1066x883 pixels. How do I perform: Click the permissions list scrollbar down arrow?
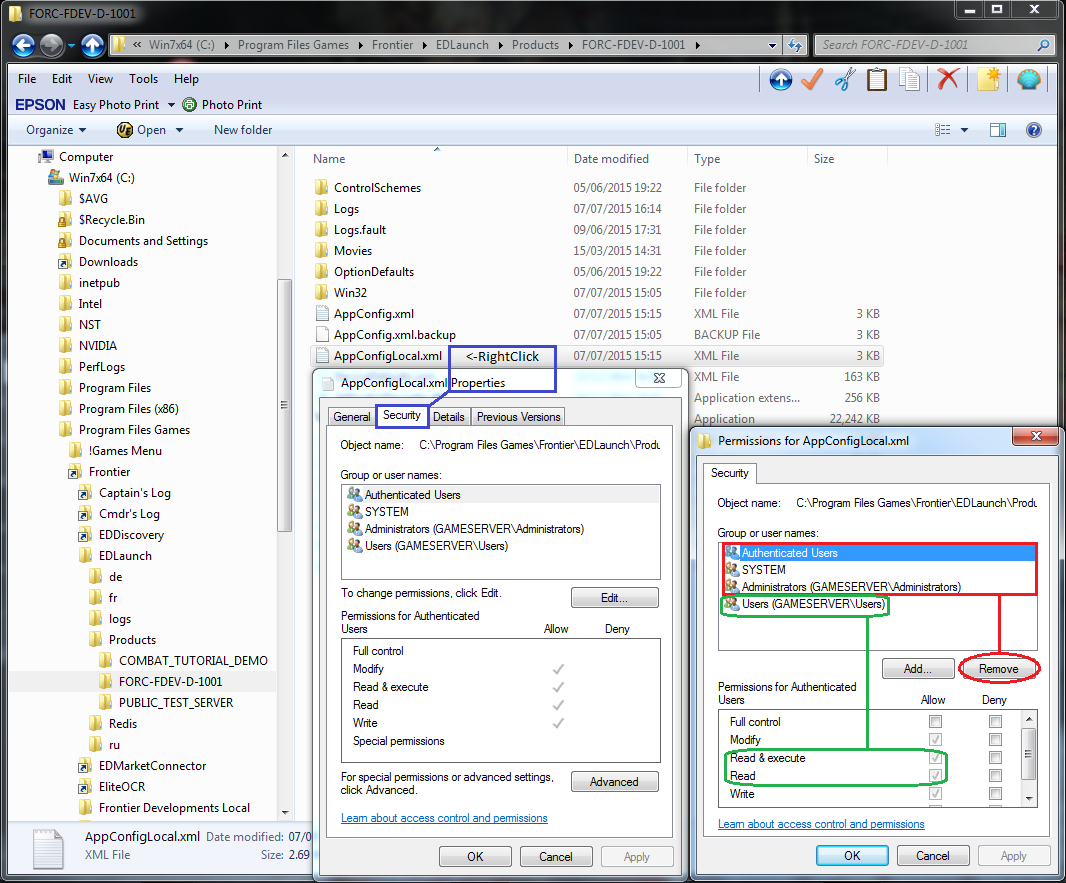pyautogui.click(x=1029, y=799)
